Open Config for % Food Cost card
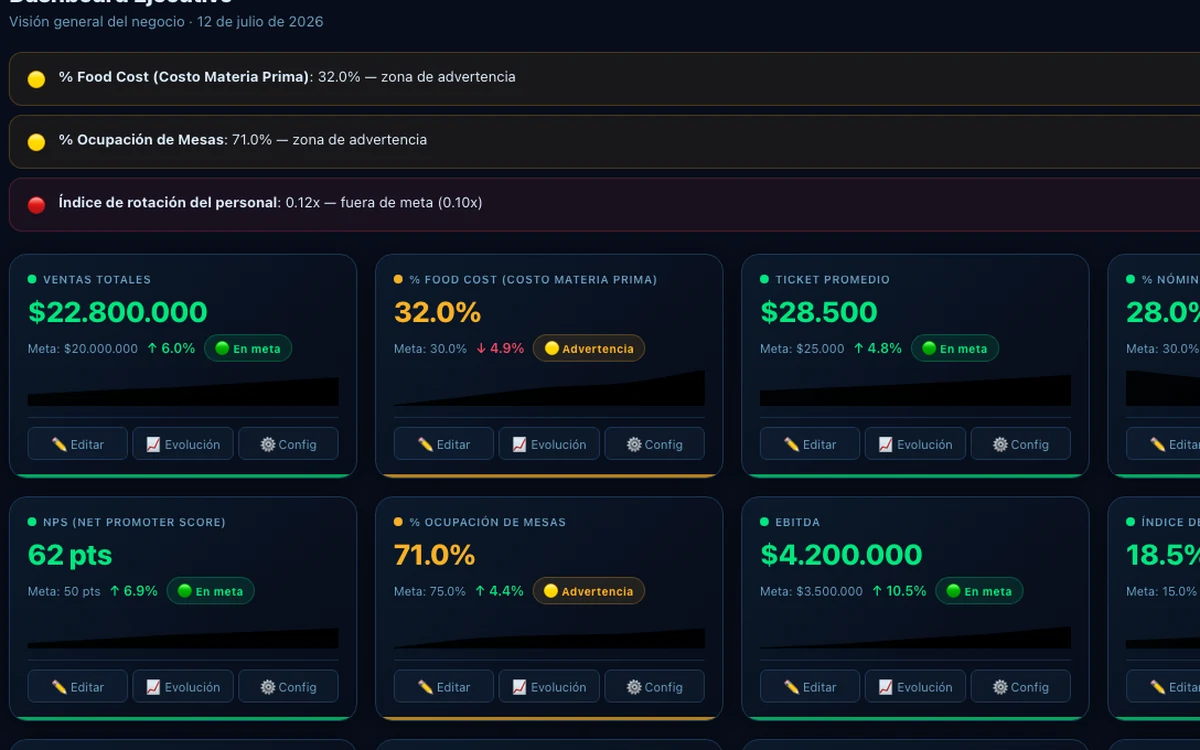Screen dimensions: 1200x750 tap(654, 444)
